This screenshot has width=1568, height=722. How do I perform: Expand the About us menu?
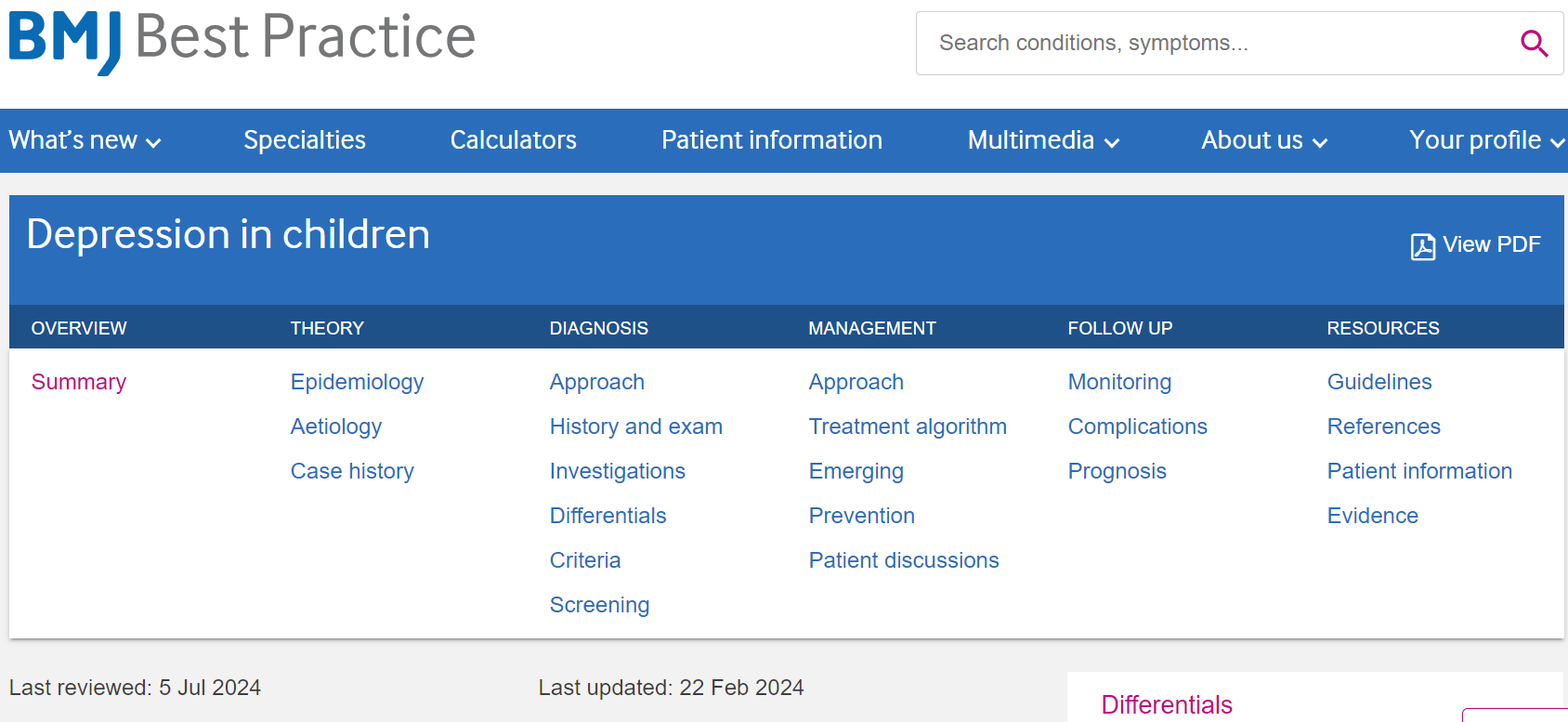1264,140
